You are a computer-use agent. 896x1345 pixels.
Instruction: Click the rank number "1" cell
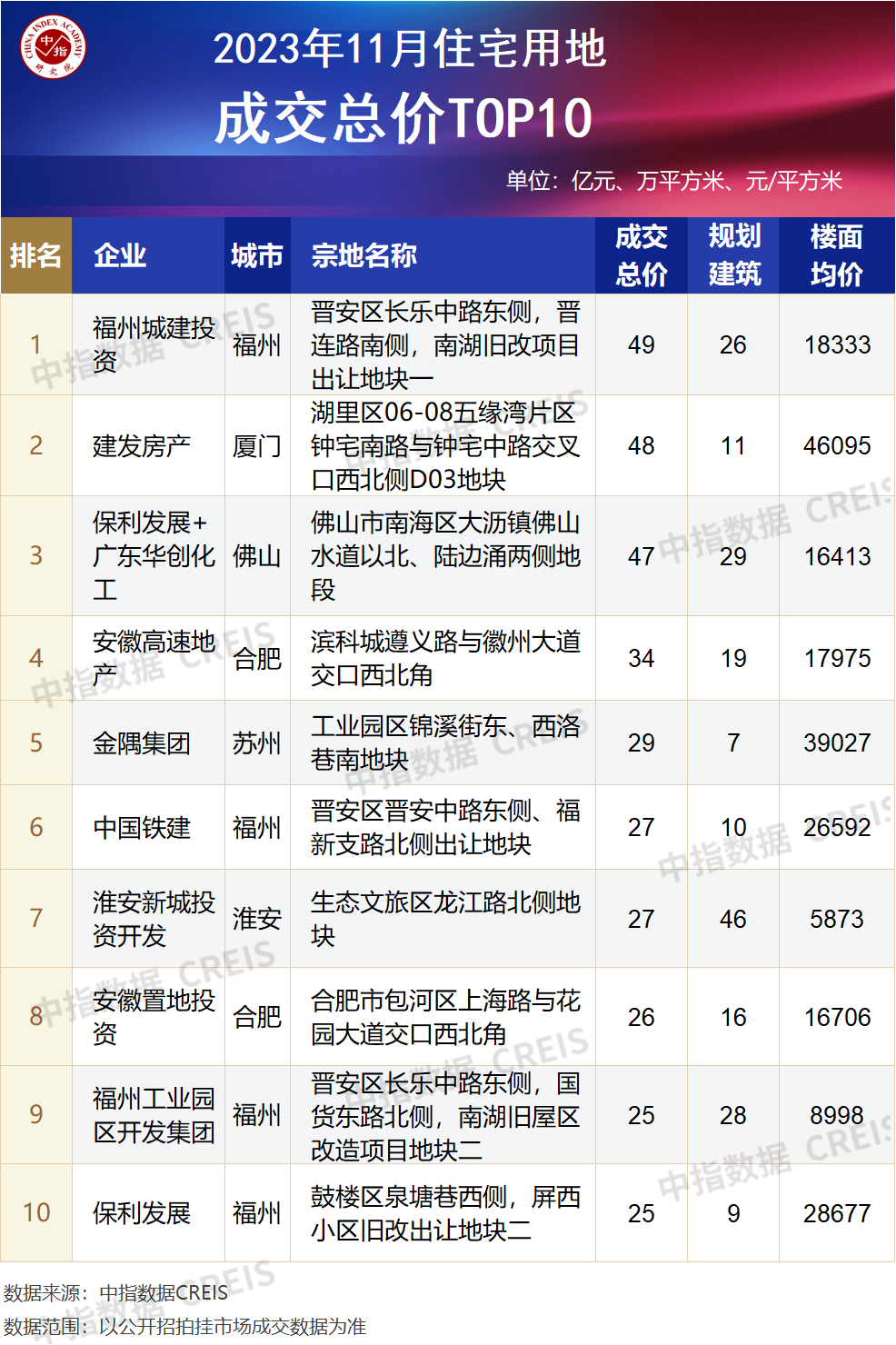pyautogui.click(x=36, y=344)
